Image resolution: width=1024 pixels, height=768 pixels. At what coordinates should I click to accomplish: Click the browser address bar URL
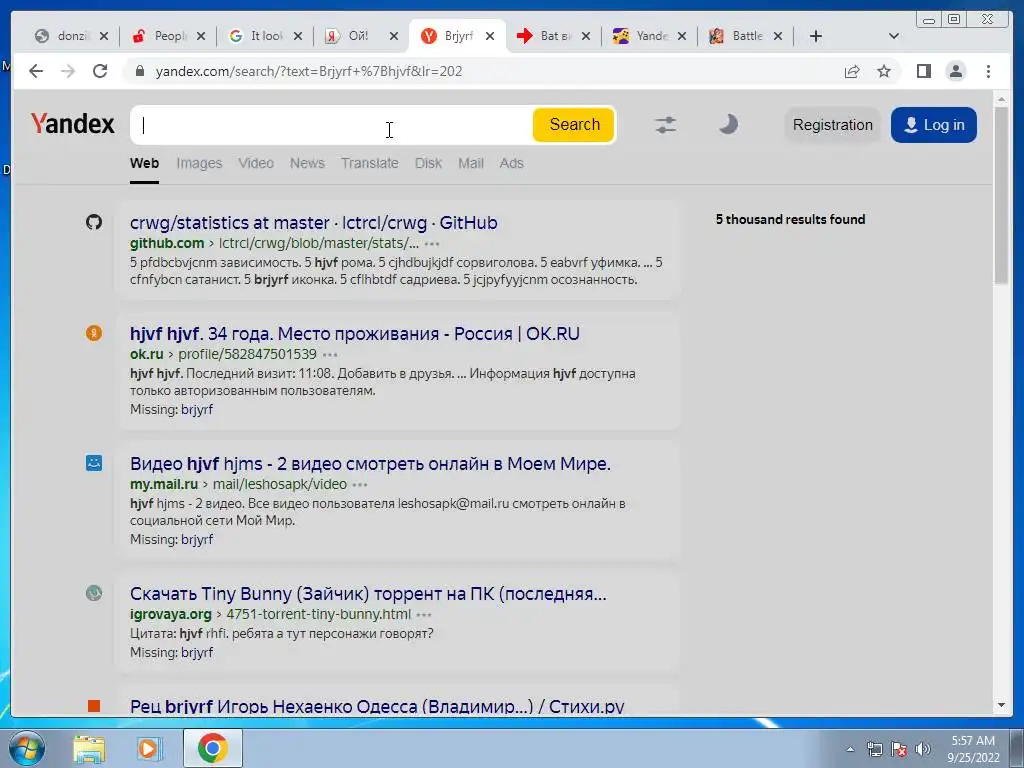tap(308, 71)
